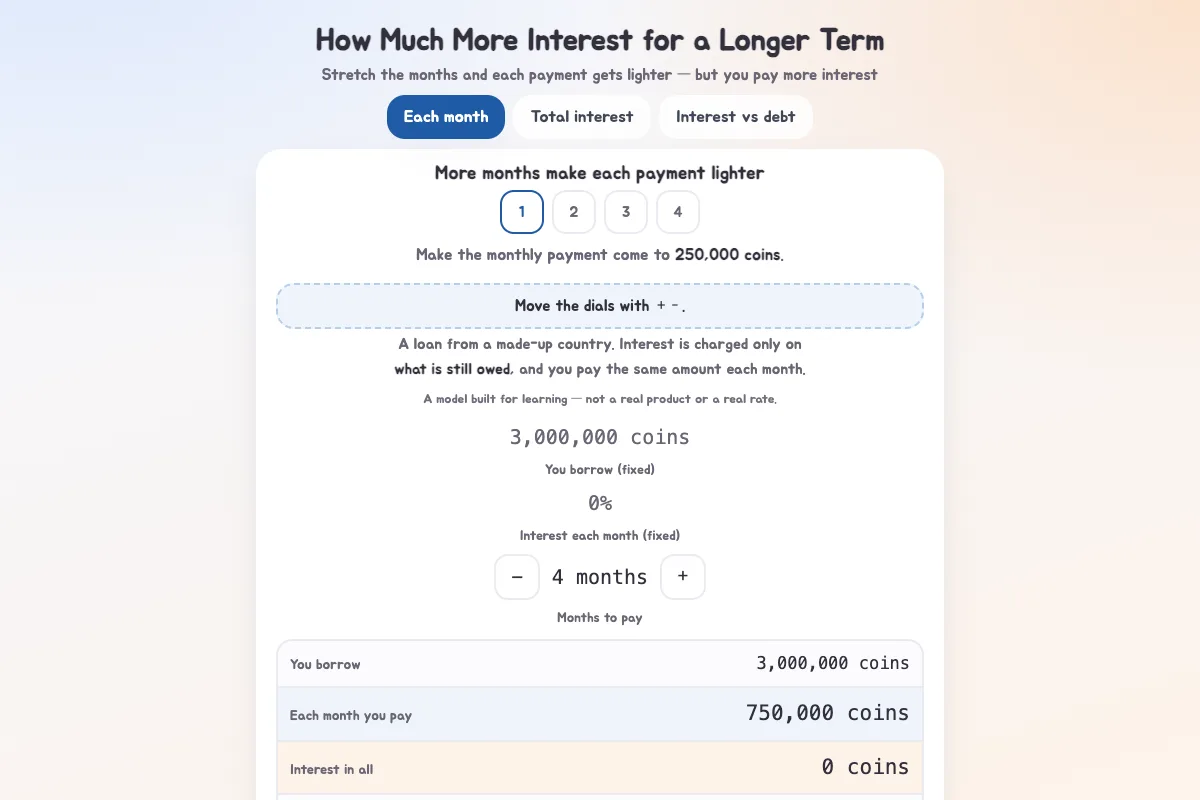Open challenge step 4
This screenshot has height=800, width=1200.
pos(678,212)
